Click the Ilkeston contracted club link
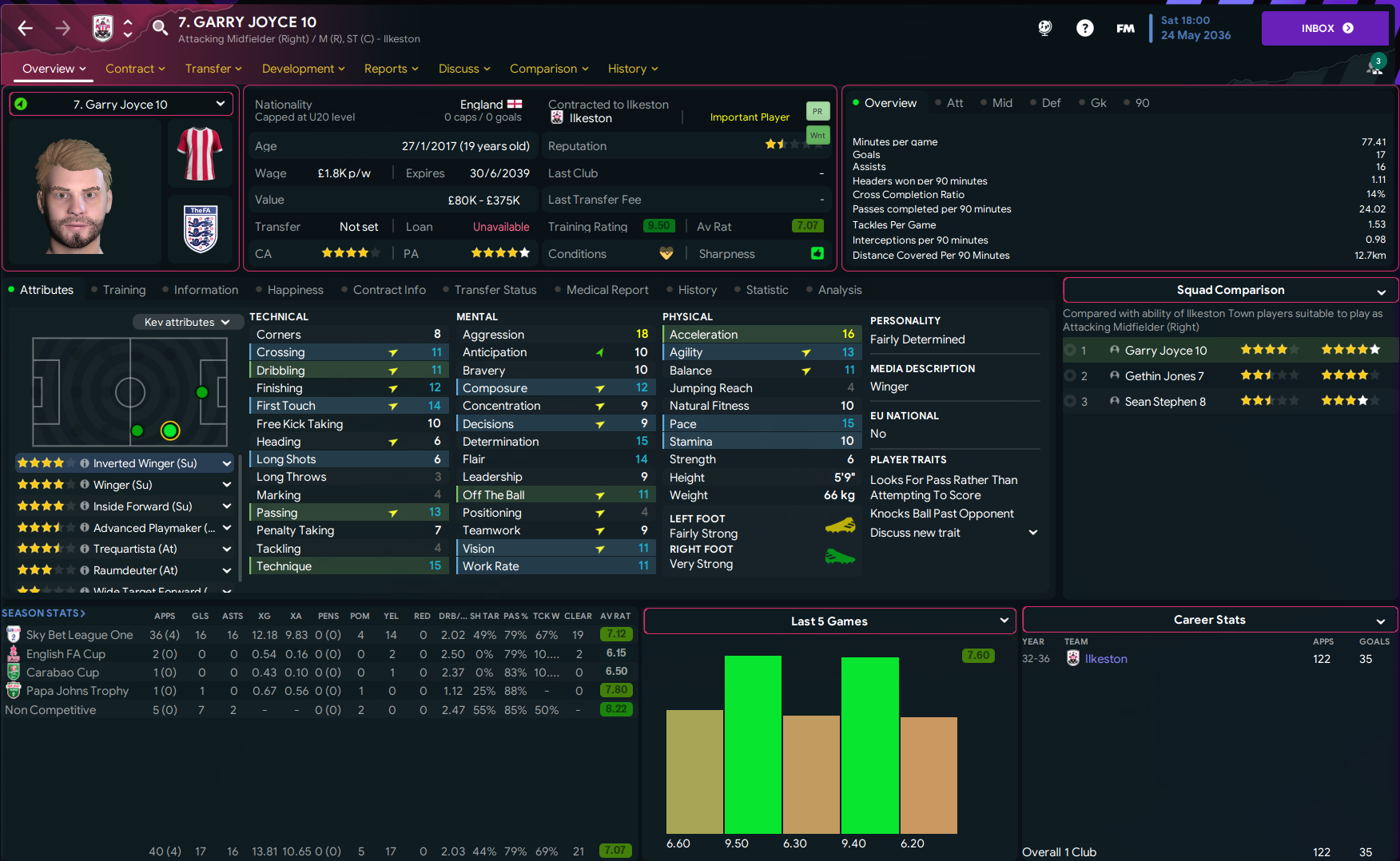The height and width of the screenshot is (861, 1400). coord(591,118)
